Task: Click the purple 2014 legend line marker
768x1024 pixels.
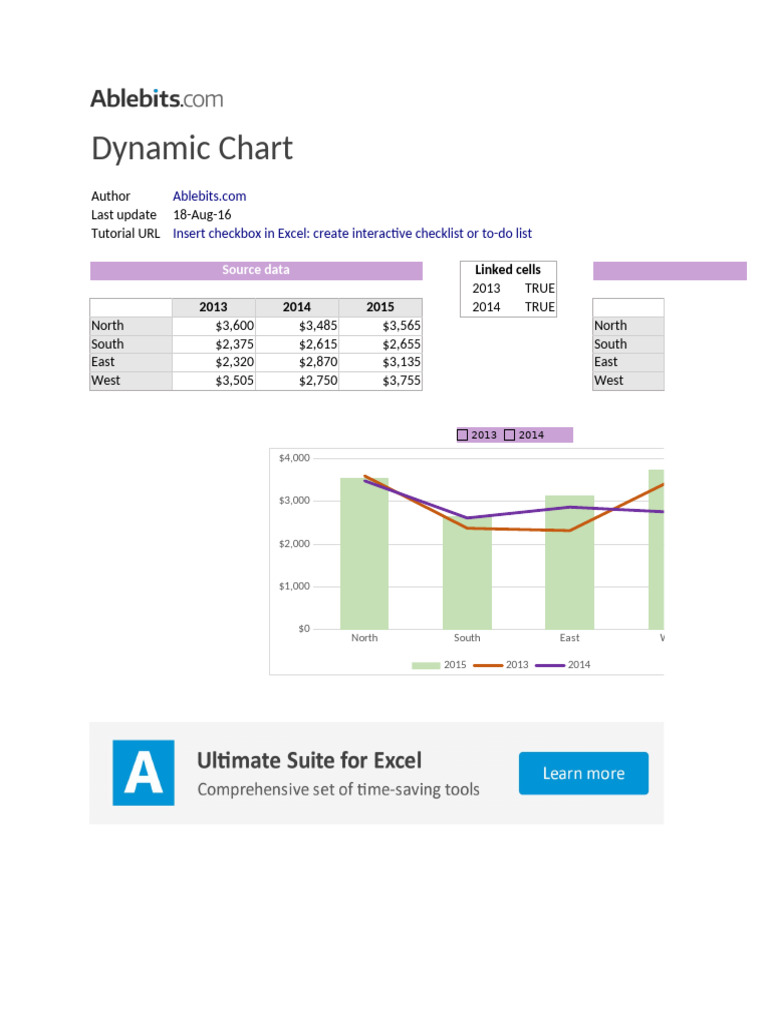Action: tap(550, 665)
